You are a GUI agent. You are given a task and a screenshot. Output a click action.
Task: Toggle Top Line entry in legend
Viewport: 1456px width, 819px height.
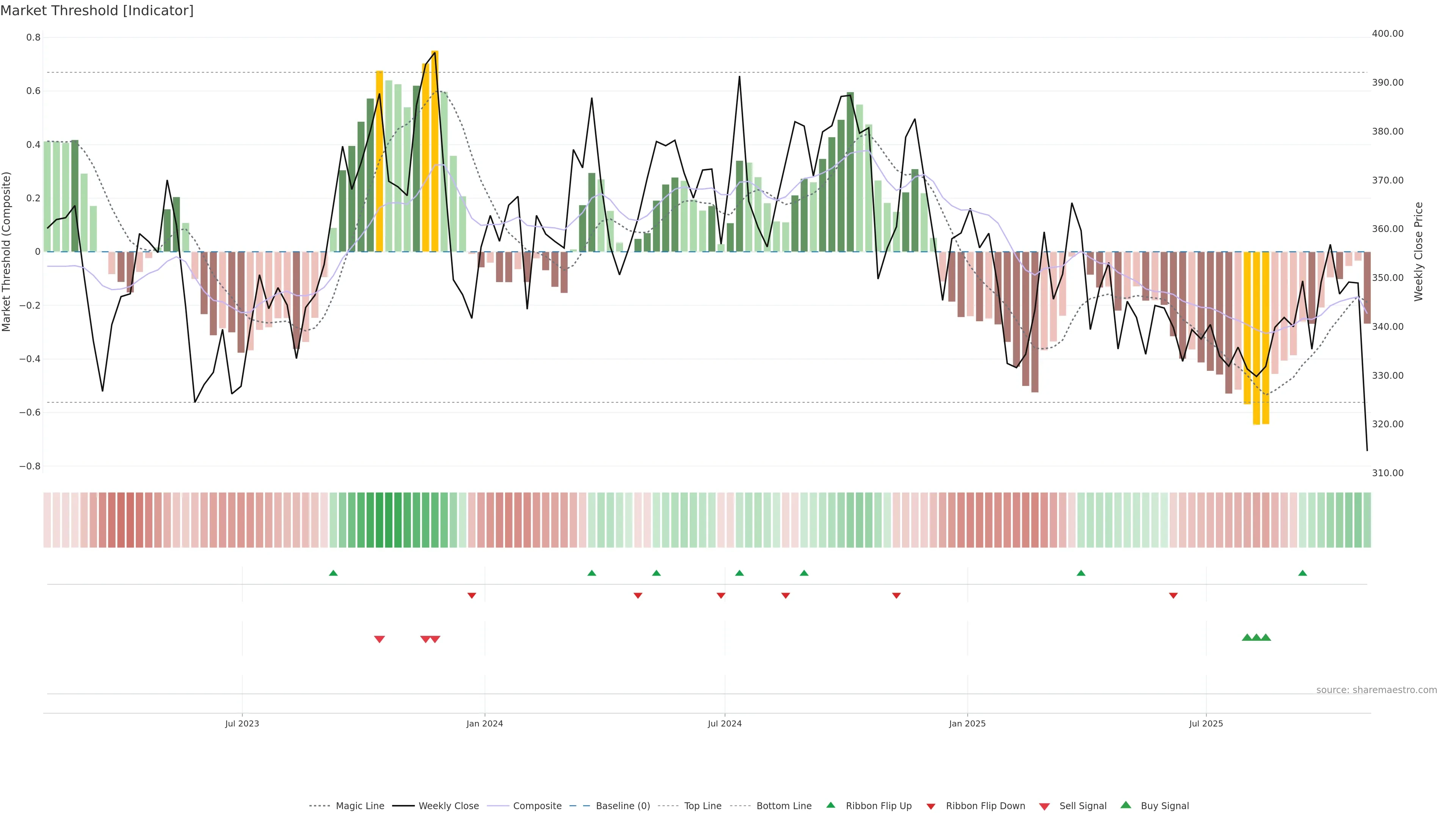coord(703,806)
